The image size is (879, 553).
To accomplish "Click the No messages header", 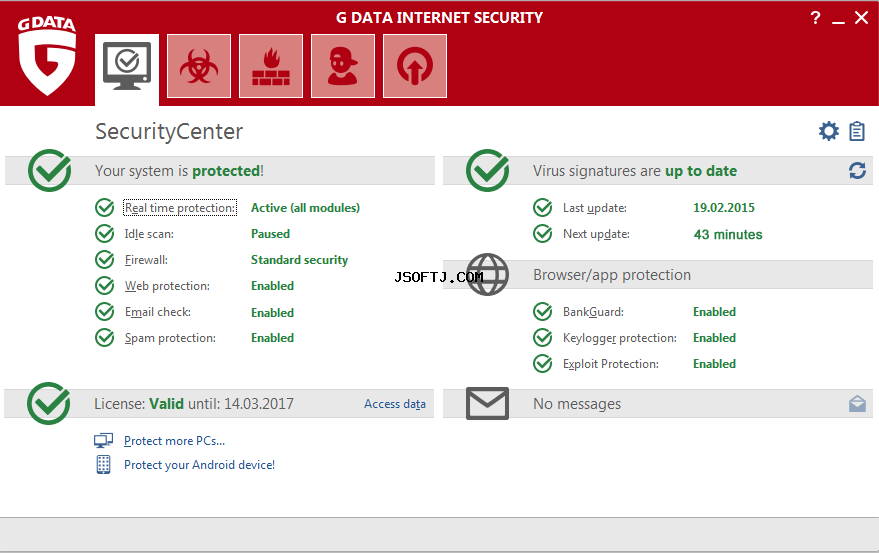I will (x=577, y=404).
